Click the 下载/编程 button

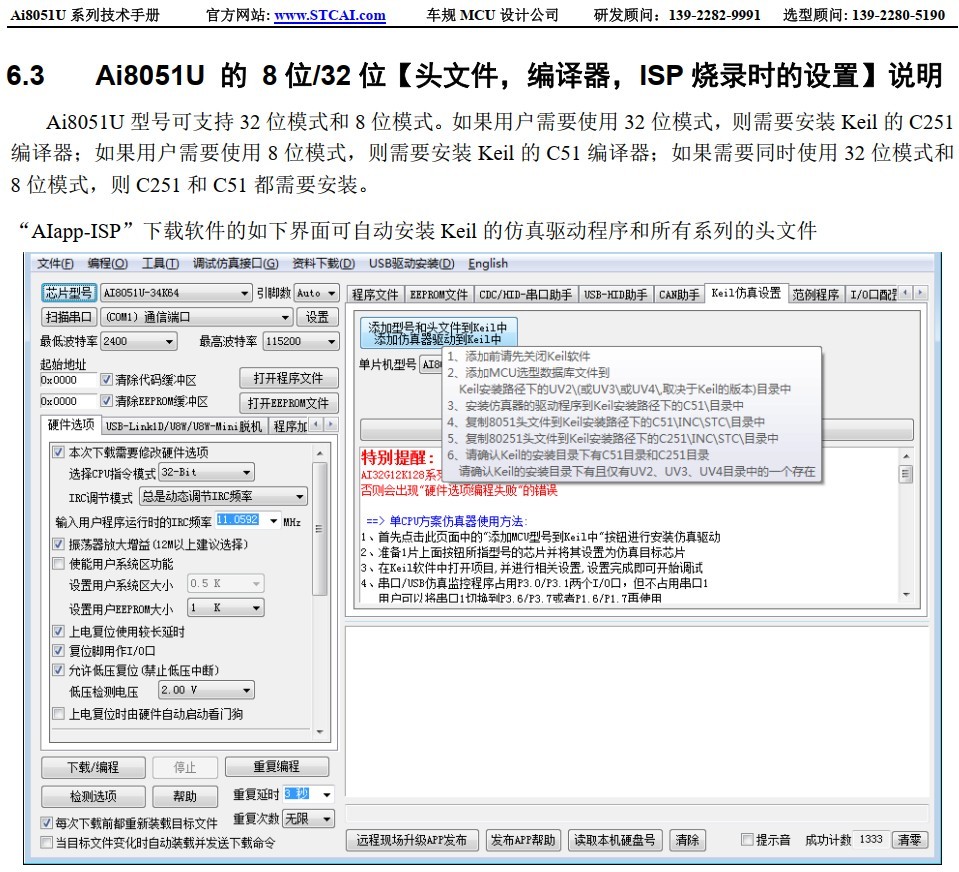(x=94, y=767)
